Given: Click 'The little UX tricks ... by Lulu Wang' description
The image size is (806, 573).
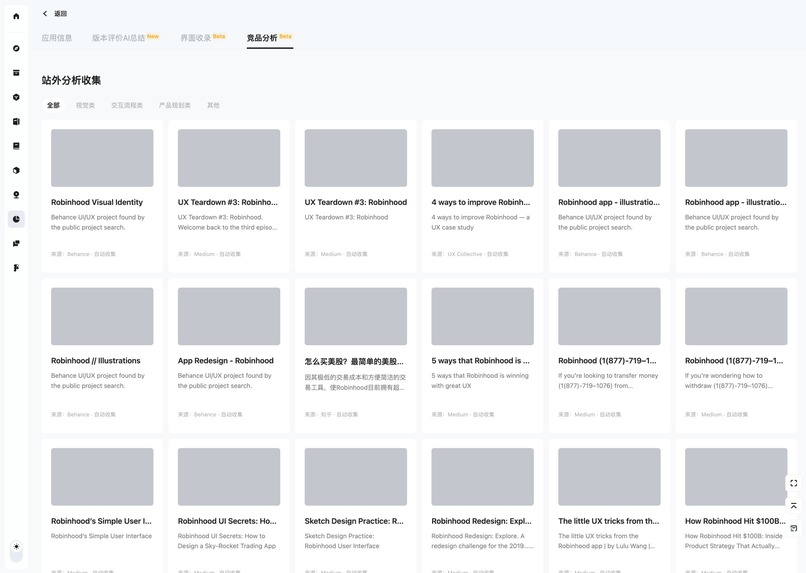Looking at the screenshot, I should pos(607,541).
